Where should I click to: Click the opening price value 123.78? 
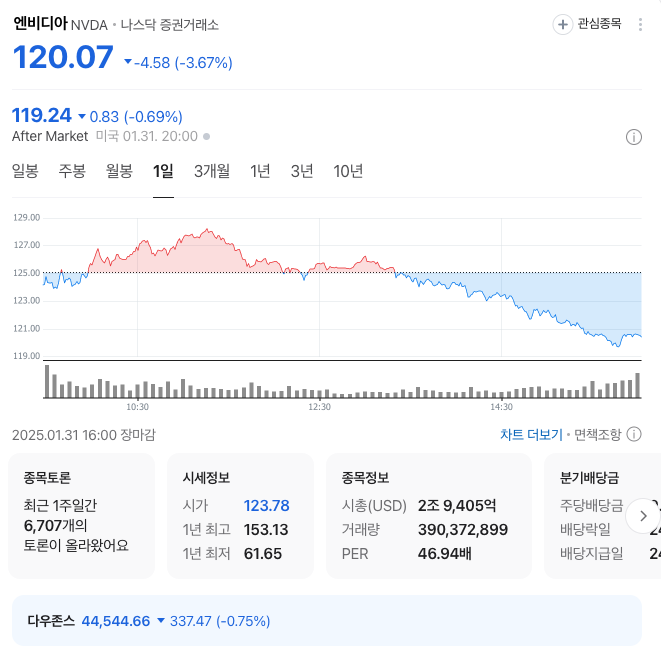tap(266, 505)
